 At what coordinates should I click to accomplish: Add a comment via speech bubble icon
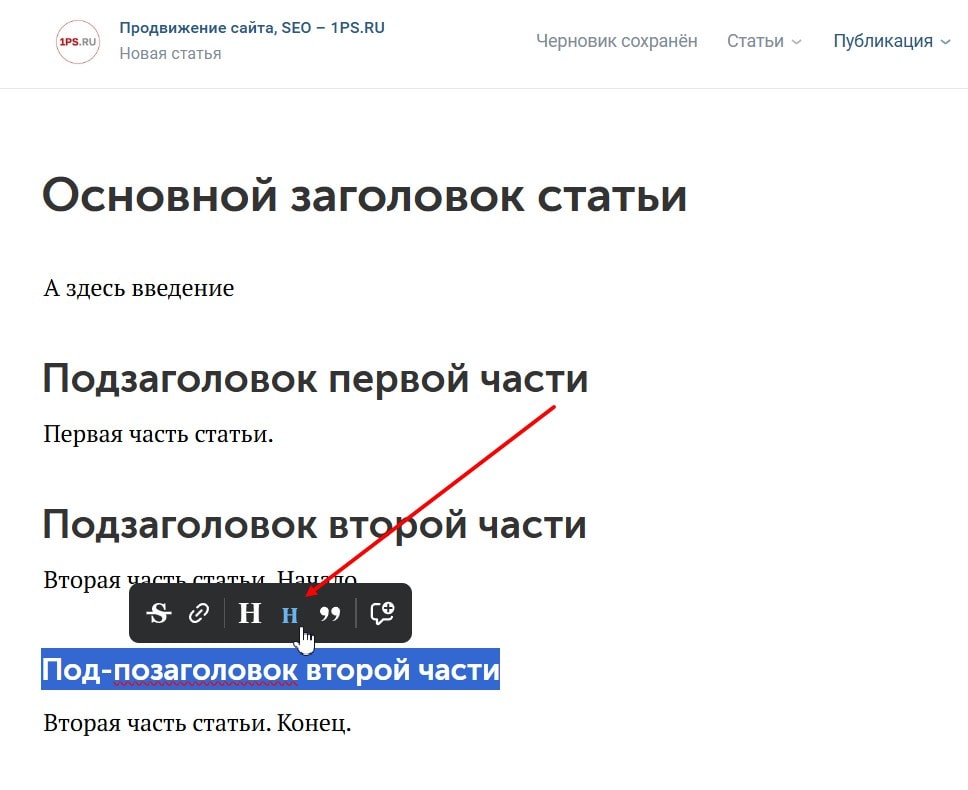pos(382,613)
